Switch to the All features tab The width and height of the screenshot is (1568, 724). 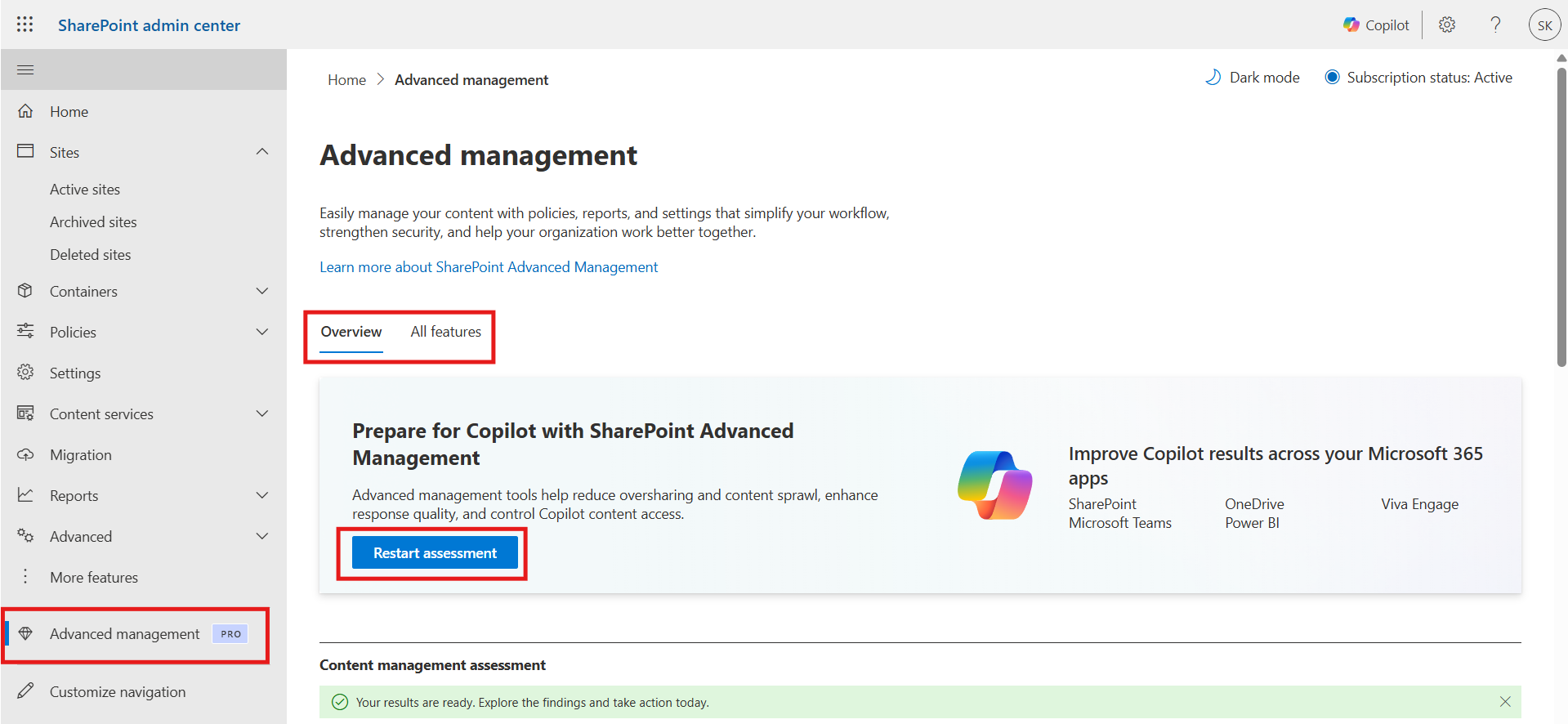pyautogui.click(x=445, y=332)
